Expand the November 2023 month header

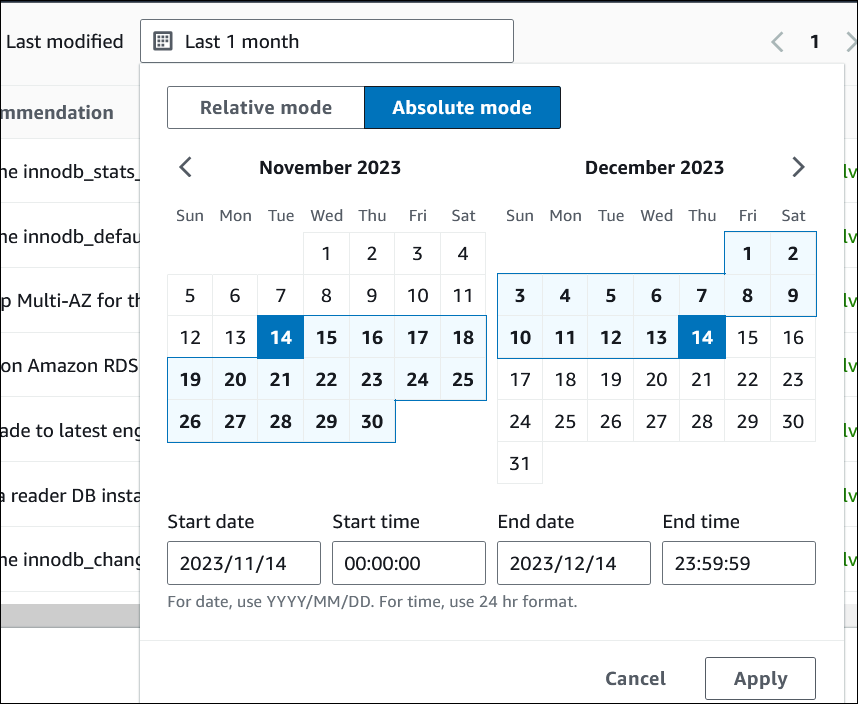click(330, 167)
